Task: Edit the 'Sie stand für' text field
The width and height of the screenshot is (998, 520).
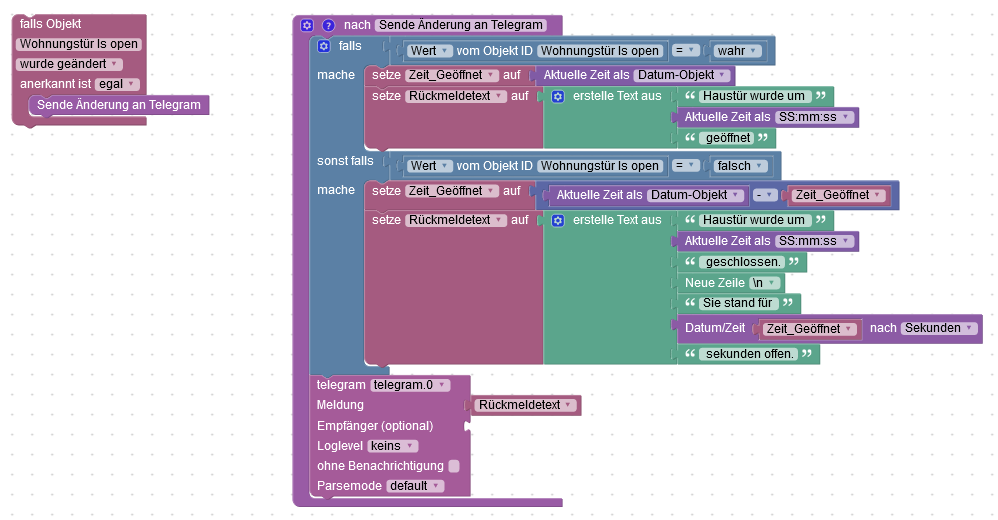Action: tap(738, 304)
